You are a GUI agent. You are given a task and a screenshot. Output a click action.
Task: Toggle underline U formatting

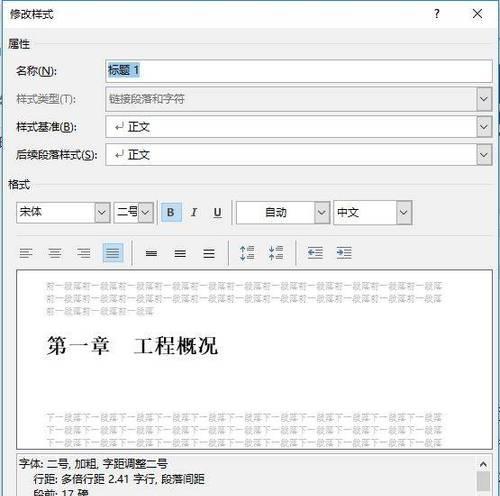point(217,212)
